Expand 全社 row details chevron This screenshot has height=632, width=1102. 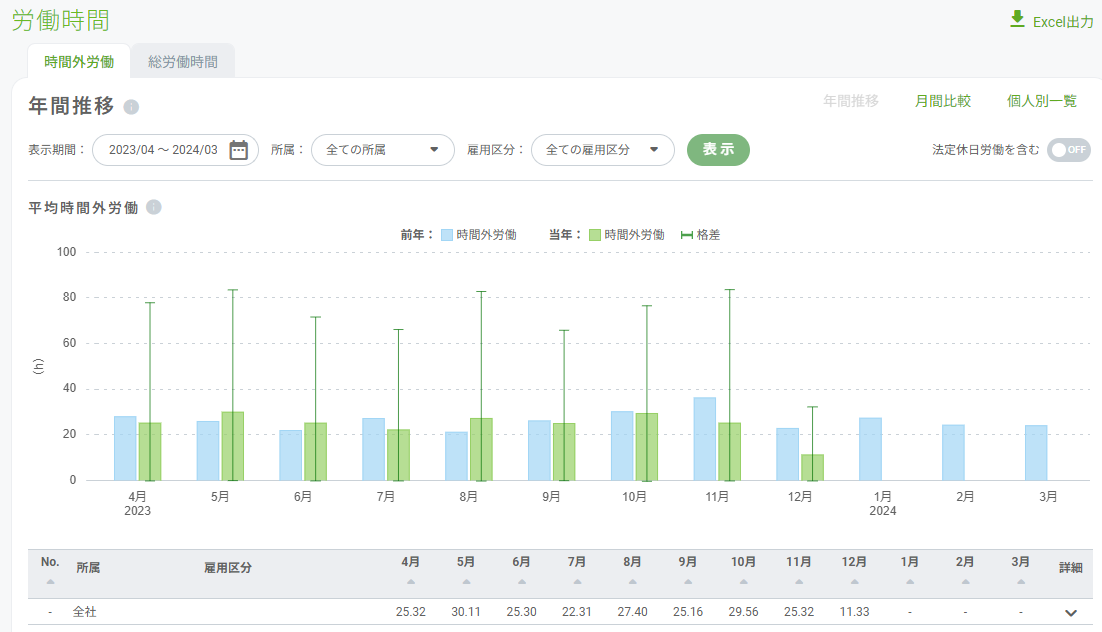1071,612
